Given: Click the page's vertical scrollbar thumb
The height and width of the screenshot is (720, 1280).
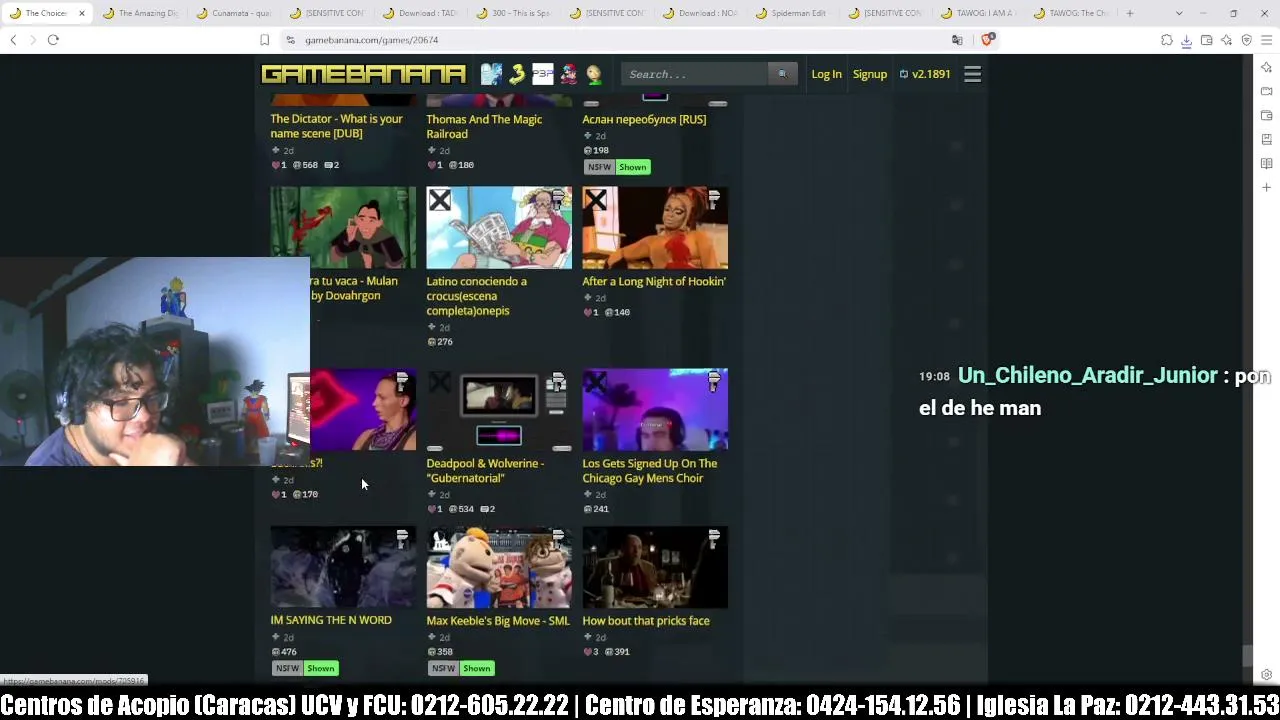Looking at the screenshot, I should click(1247, 656).
